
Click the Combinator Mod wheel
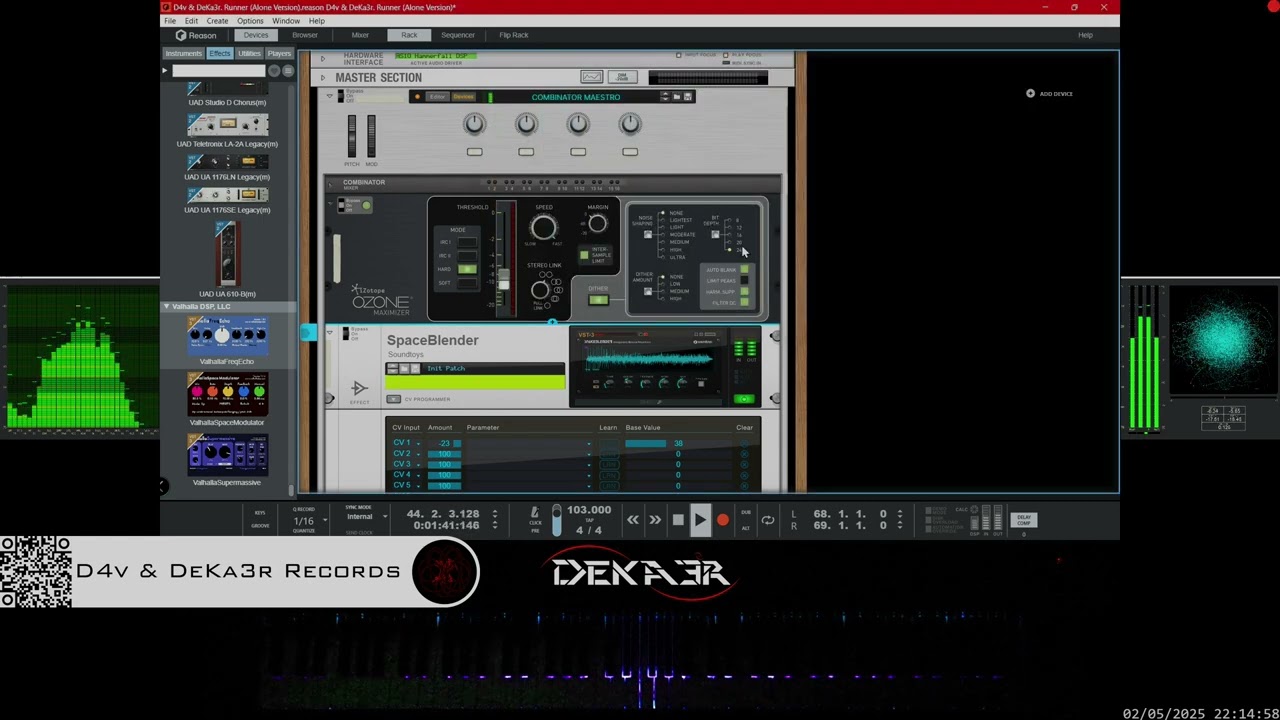[371, 136]
